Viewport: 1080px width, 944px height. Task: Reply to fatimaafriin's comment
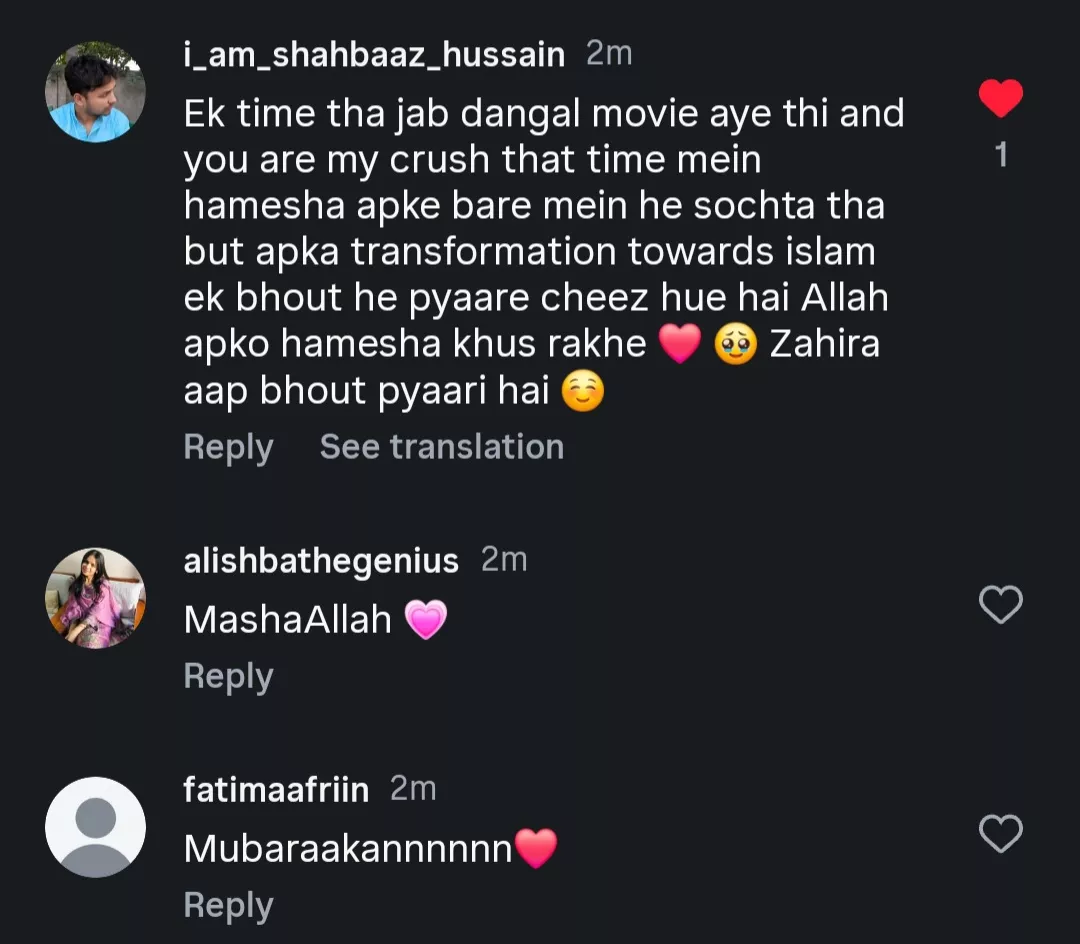coord(228,906)
